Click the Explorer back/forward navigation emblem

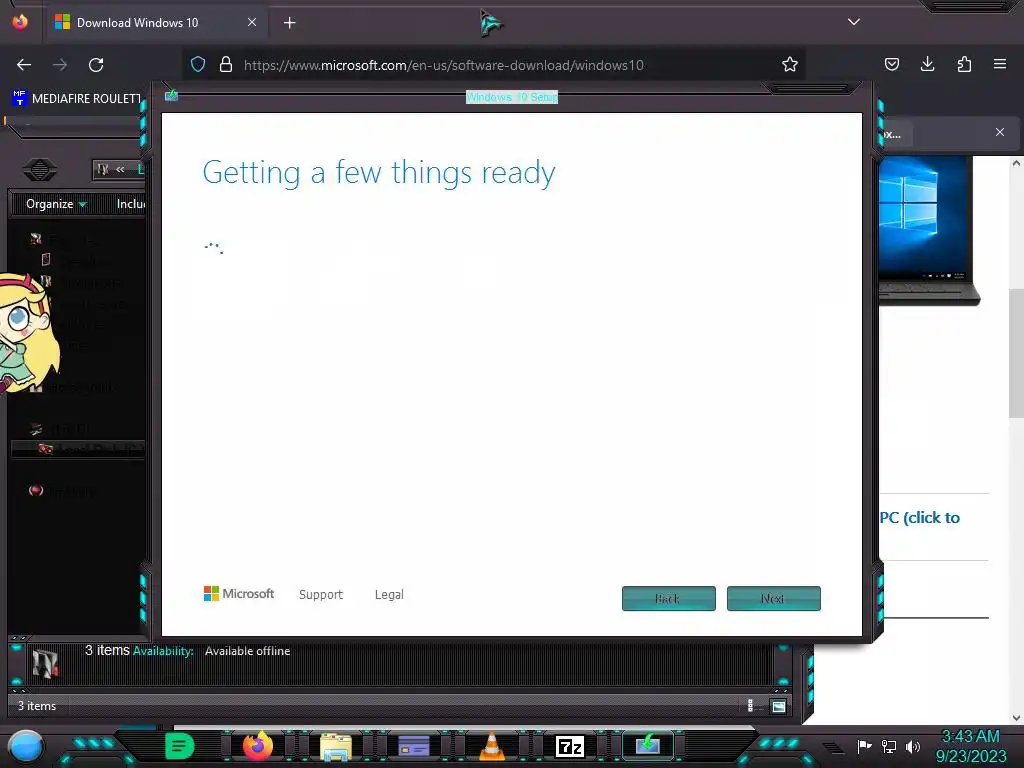(x=40, y=170)
